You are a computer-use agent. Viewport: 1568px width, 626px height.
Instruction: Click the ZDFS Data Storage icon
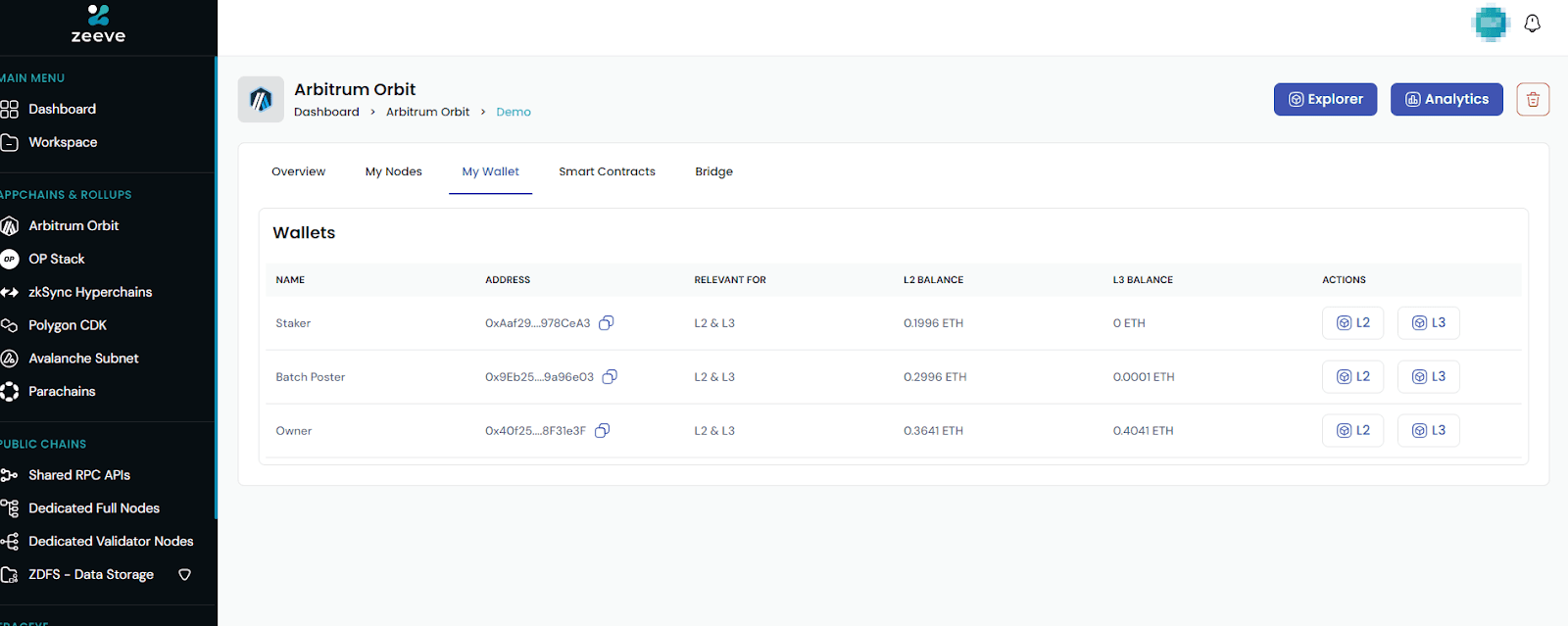click(x=10, y=575)
